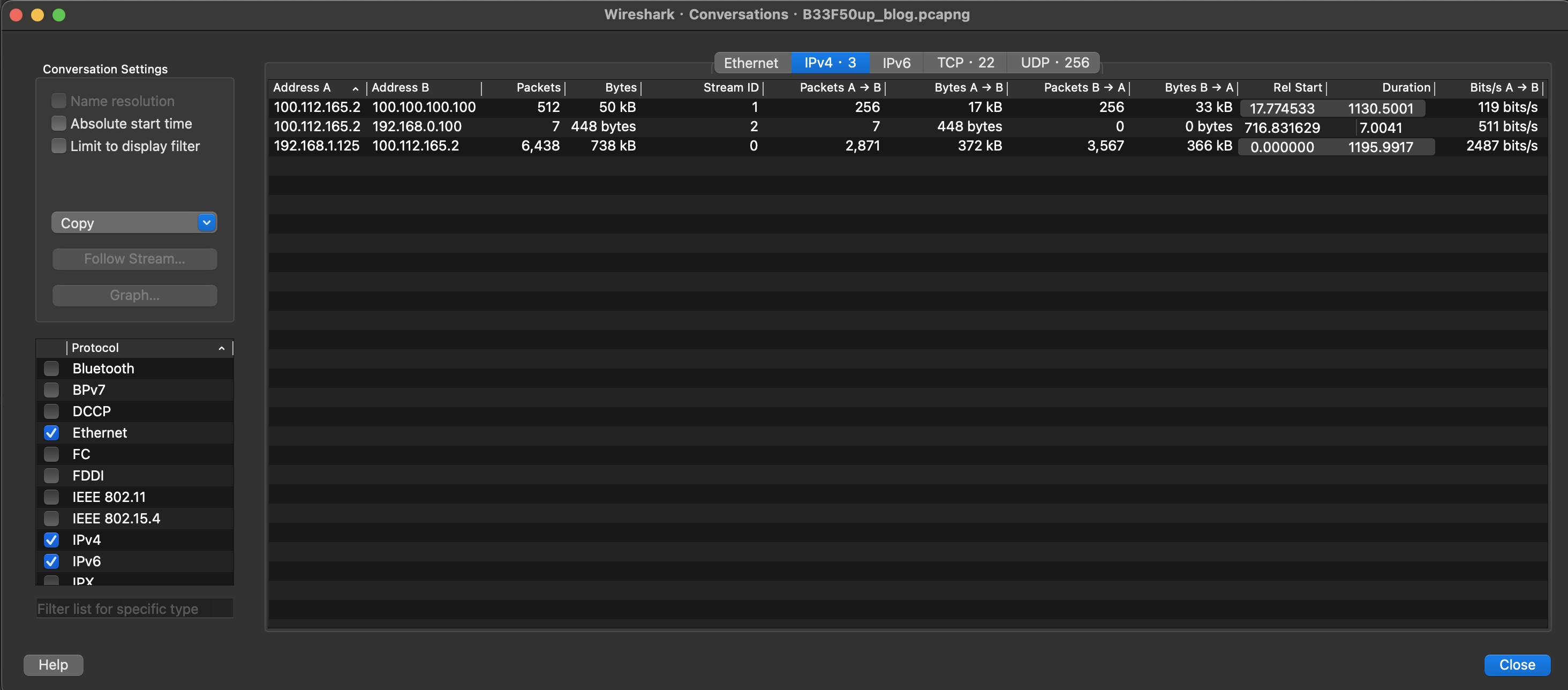
Task: Click the Copy dropdown arrow
Action: 206,223
